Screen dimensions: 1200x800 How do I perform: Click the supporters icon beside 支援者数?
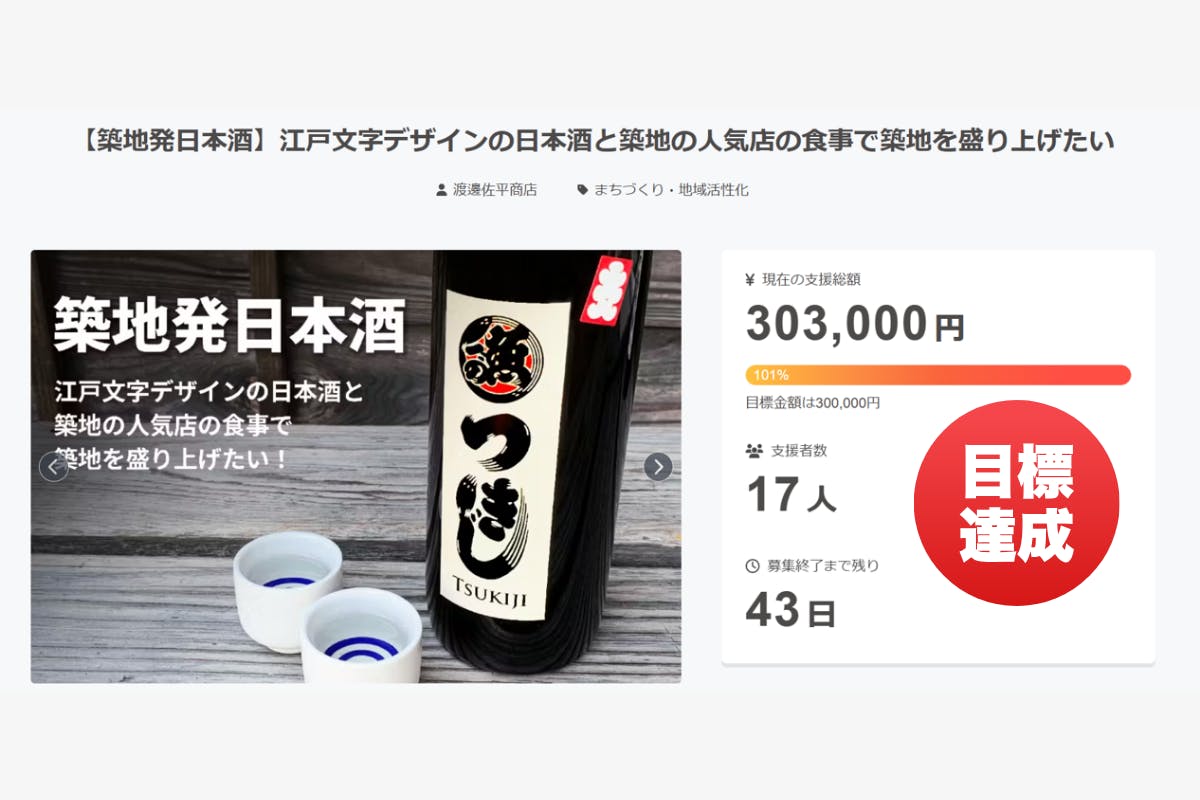754,451
